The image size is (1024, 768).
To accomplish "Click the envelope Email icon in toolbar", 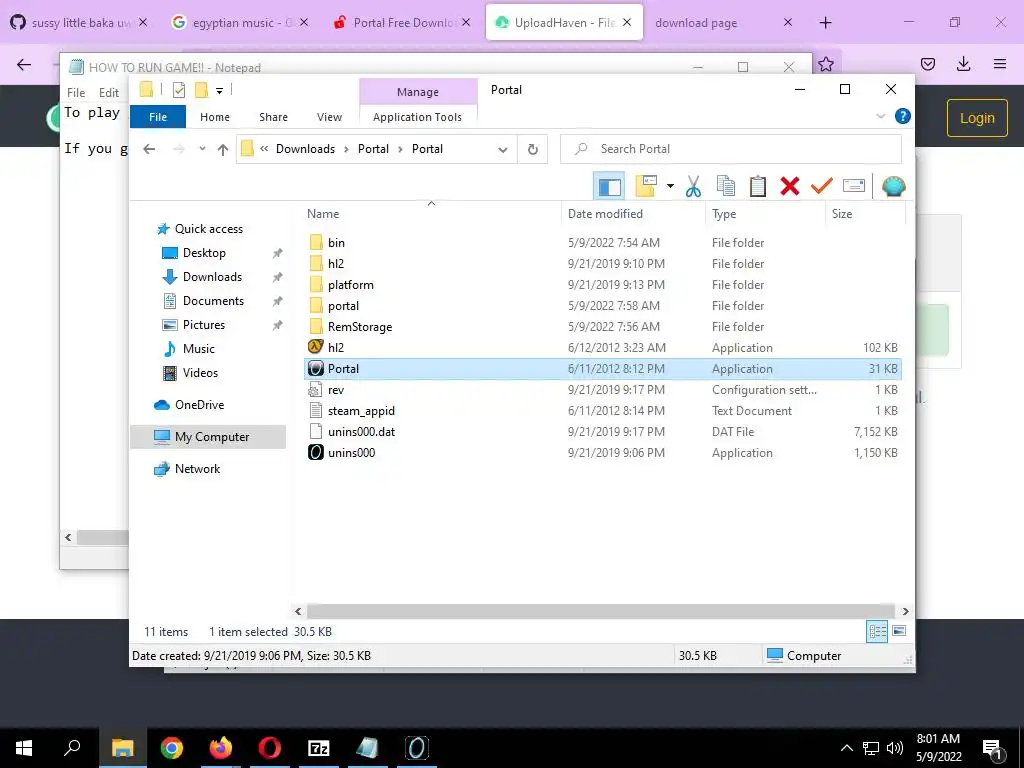I will pos(854,186).
